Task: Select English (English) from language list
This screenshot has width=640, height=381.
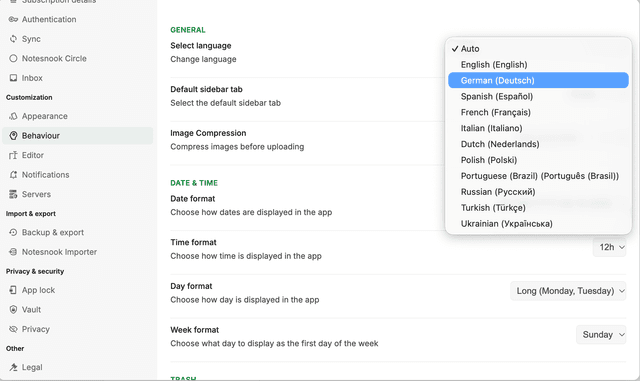Action: pyautogui.click(x=538, y=65)
